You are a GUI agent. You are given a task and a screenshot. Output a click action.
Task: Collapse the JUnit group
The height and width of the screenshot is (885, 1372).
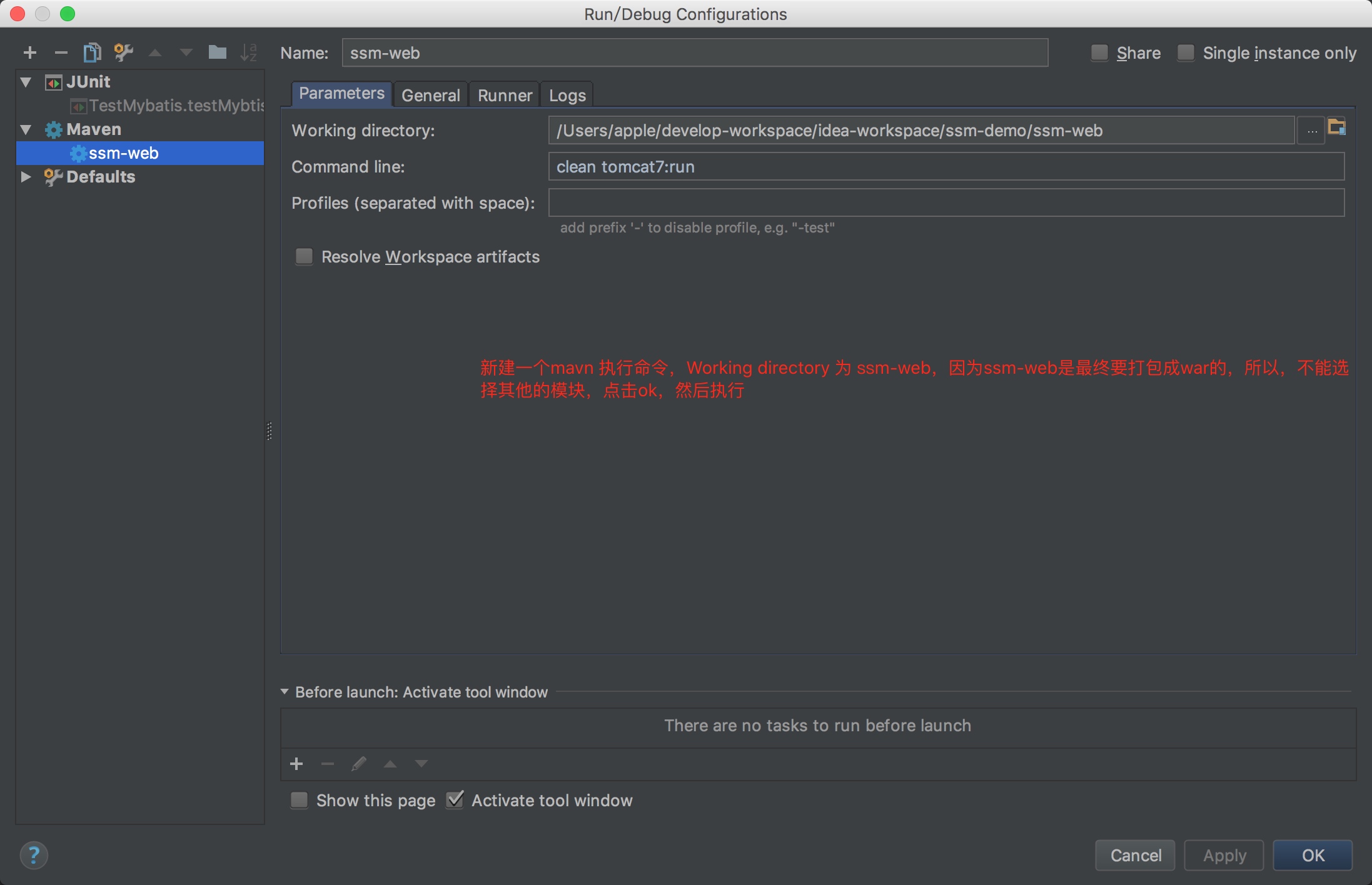pyautogui.click(x=24, y=81)
